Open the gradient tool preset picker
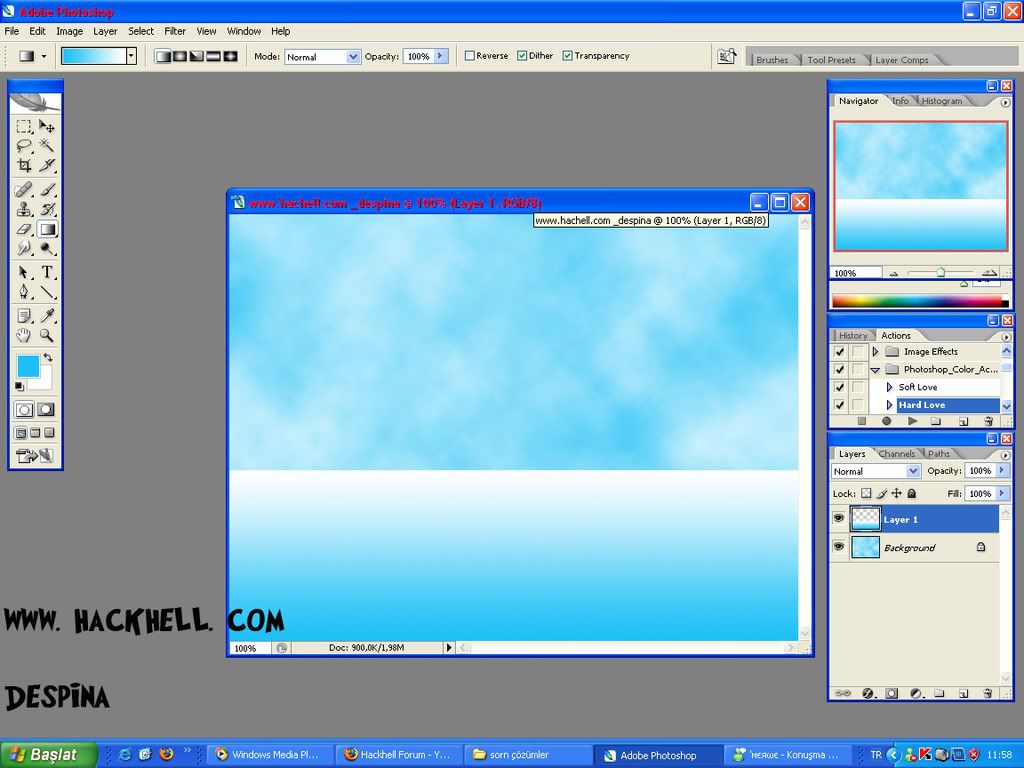 pyautogui.click(x=32, y=57)
